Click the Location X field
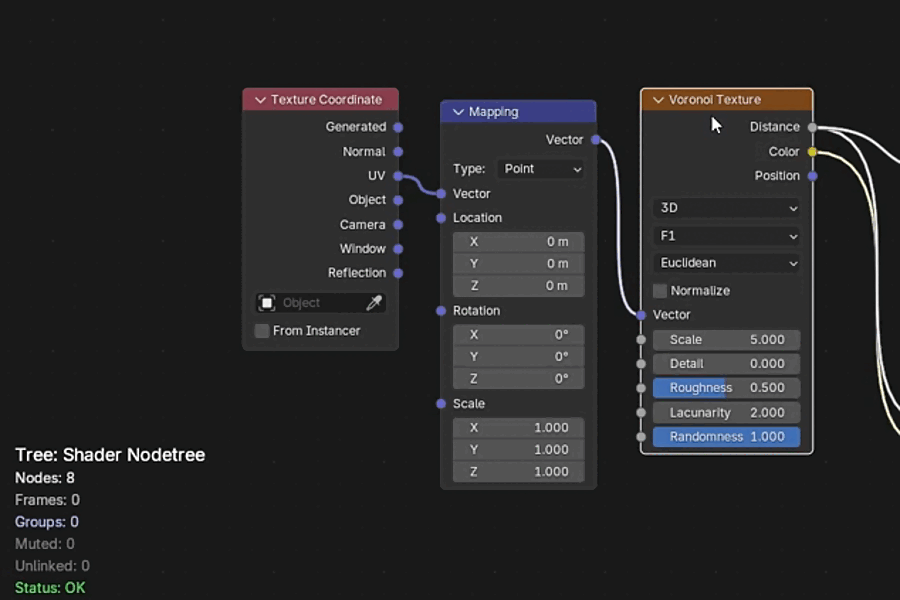This screenshot has height=600, width=900. pyautogui.click(x=519, y=242)
